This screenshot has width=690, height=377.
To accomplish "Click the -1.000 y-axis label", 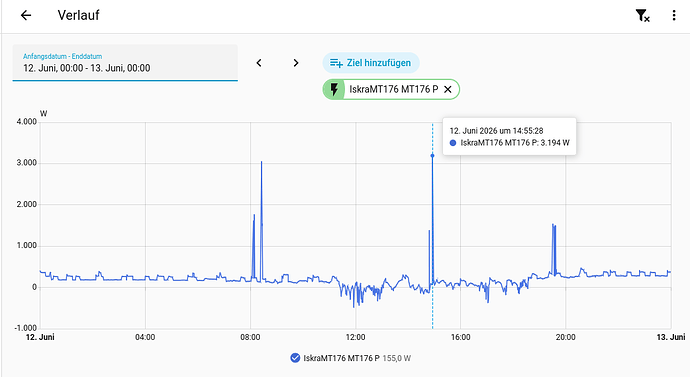I will pos(26,328).
